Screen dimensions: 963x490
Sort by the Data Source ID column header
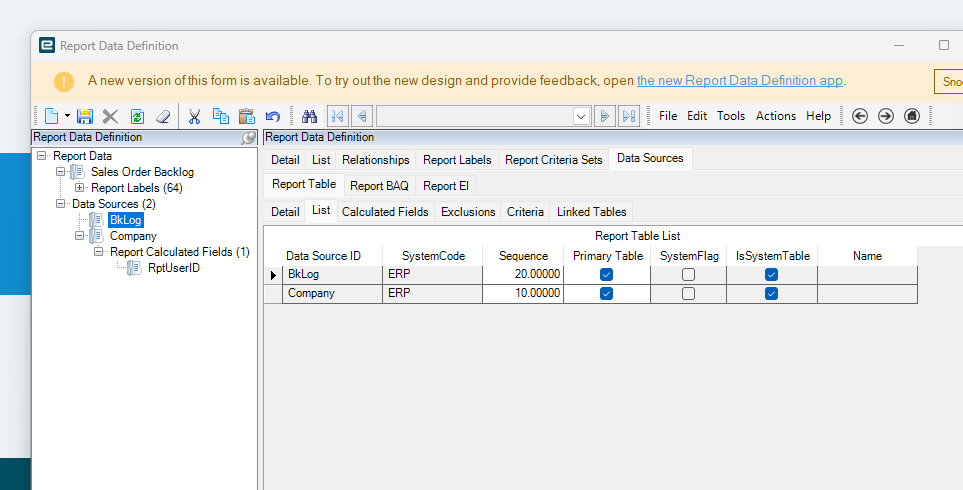click(332, 256)
